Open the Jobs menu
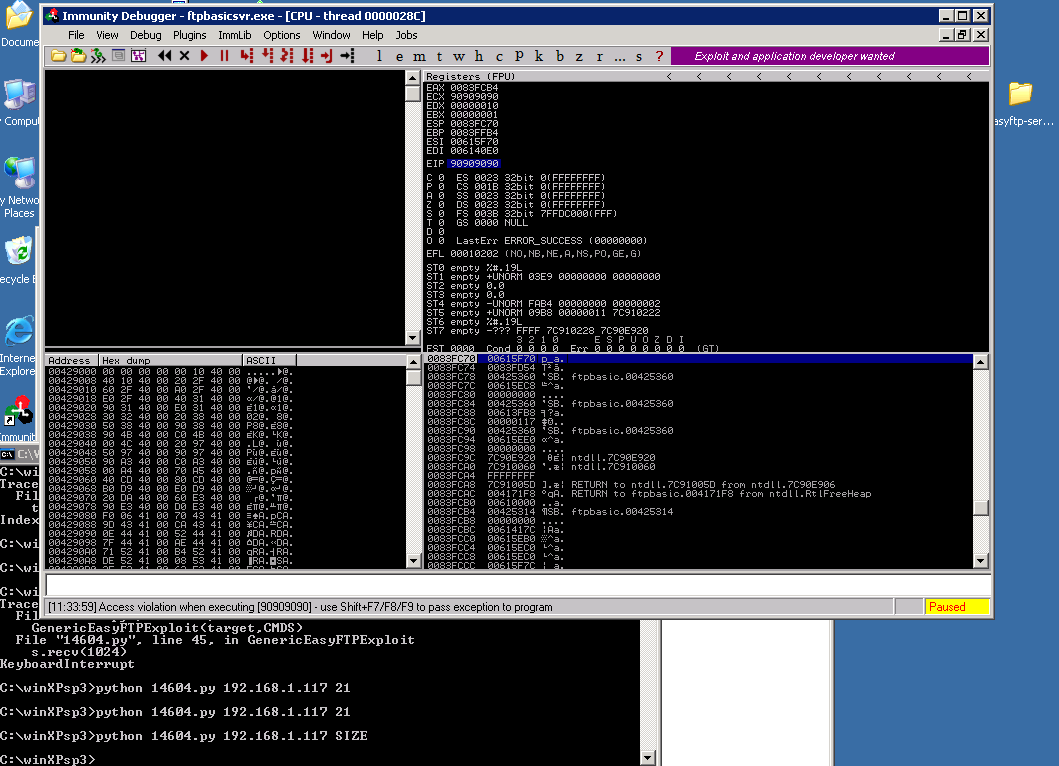 click(x=406, y=35)
